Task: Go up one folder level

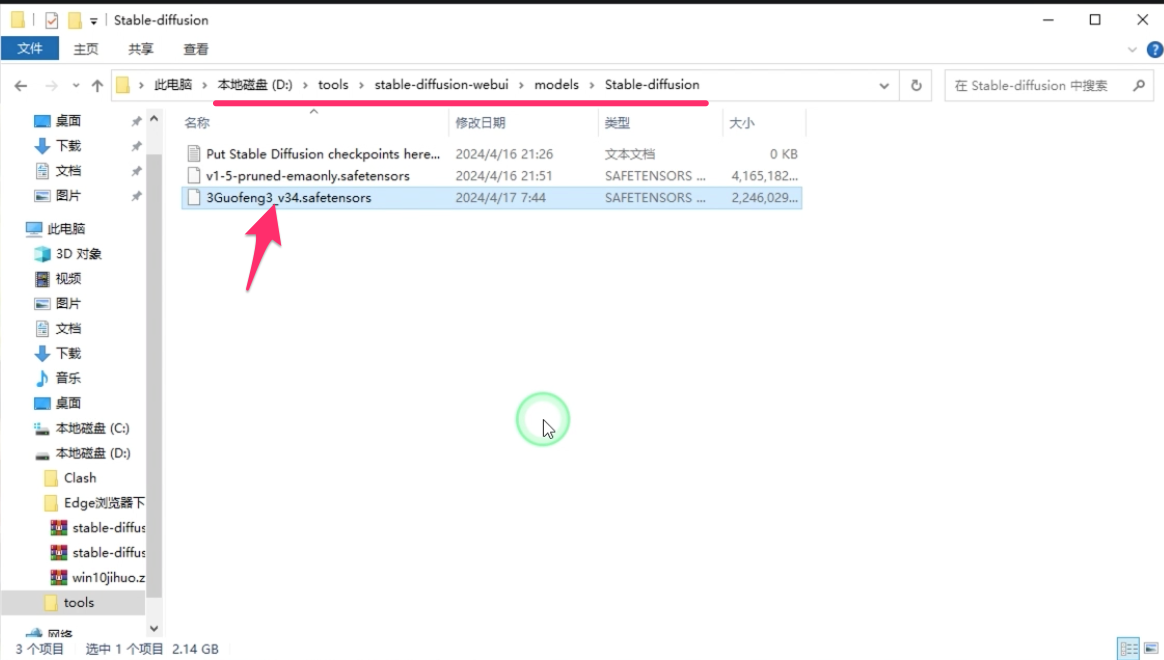Action: coord(97,86)
